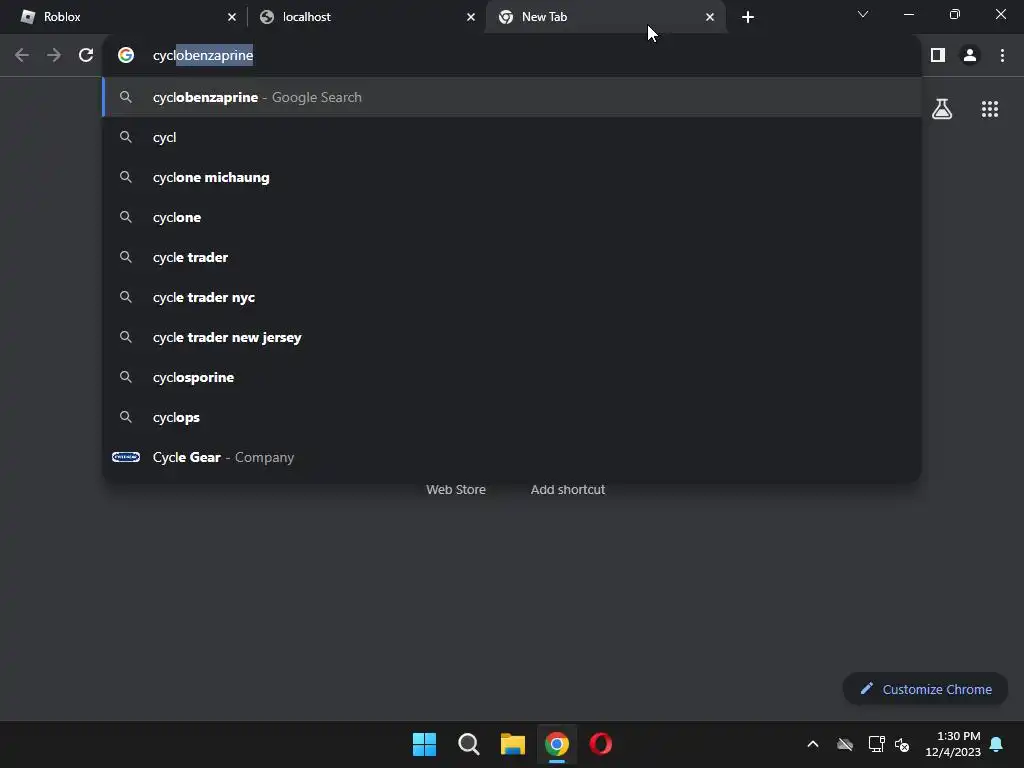Show hidden system tray icons
1024x768 pixels.
click(x=813, y=744)
